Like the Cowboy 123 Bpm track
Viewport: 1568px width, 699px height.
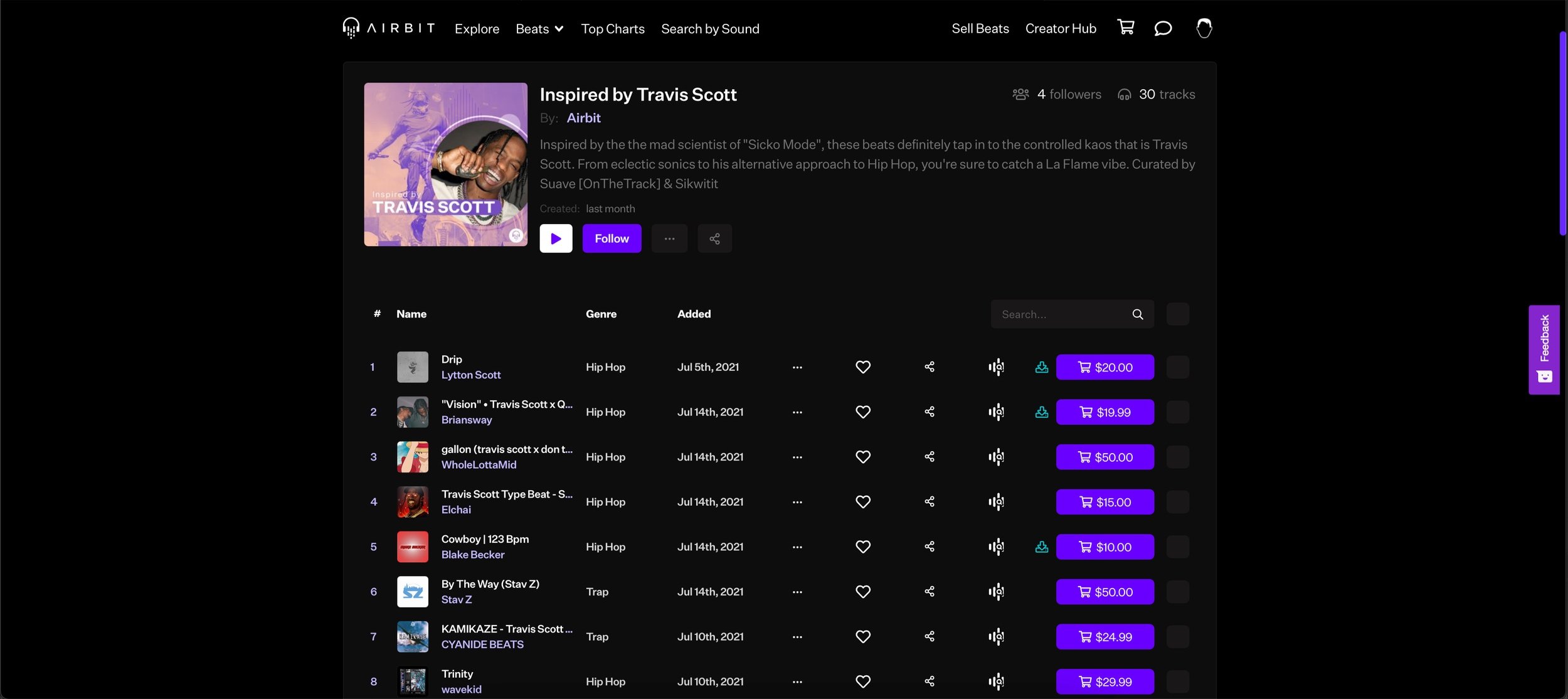coord(863,547)
